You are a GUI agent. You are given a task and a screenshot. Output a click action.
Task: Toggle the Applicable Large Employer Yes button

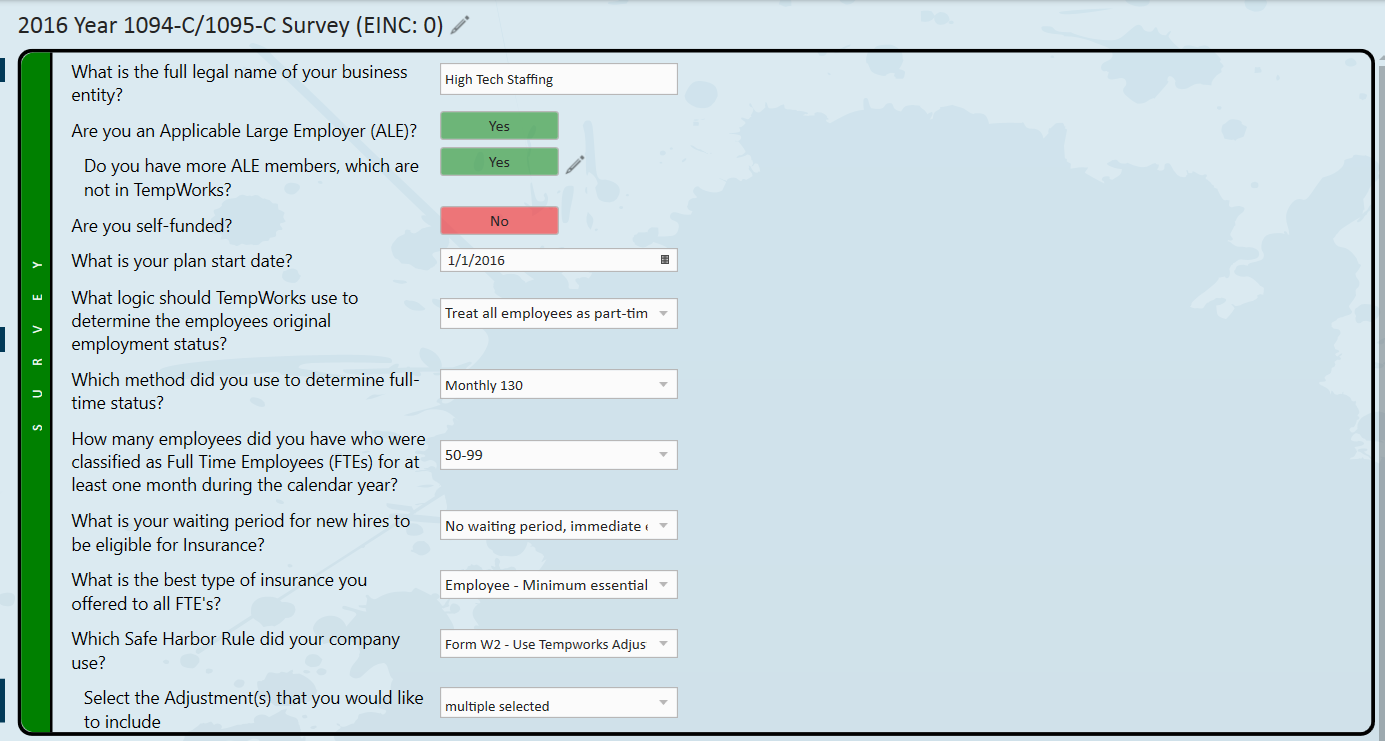(499, 126)
